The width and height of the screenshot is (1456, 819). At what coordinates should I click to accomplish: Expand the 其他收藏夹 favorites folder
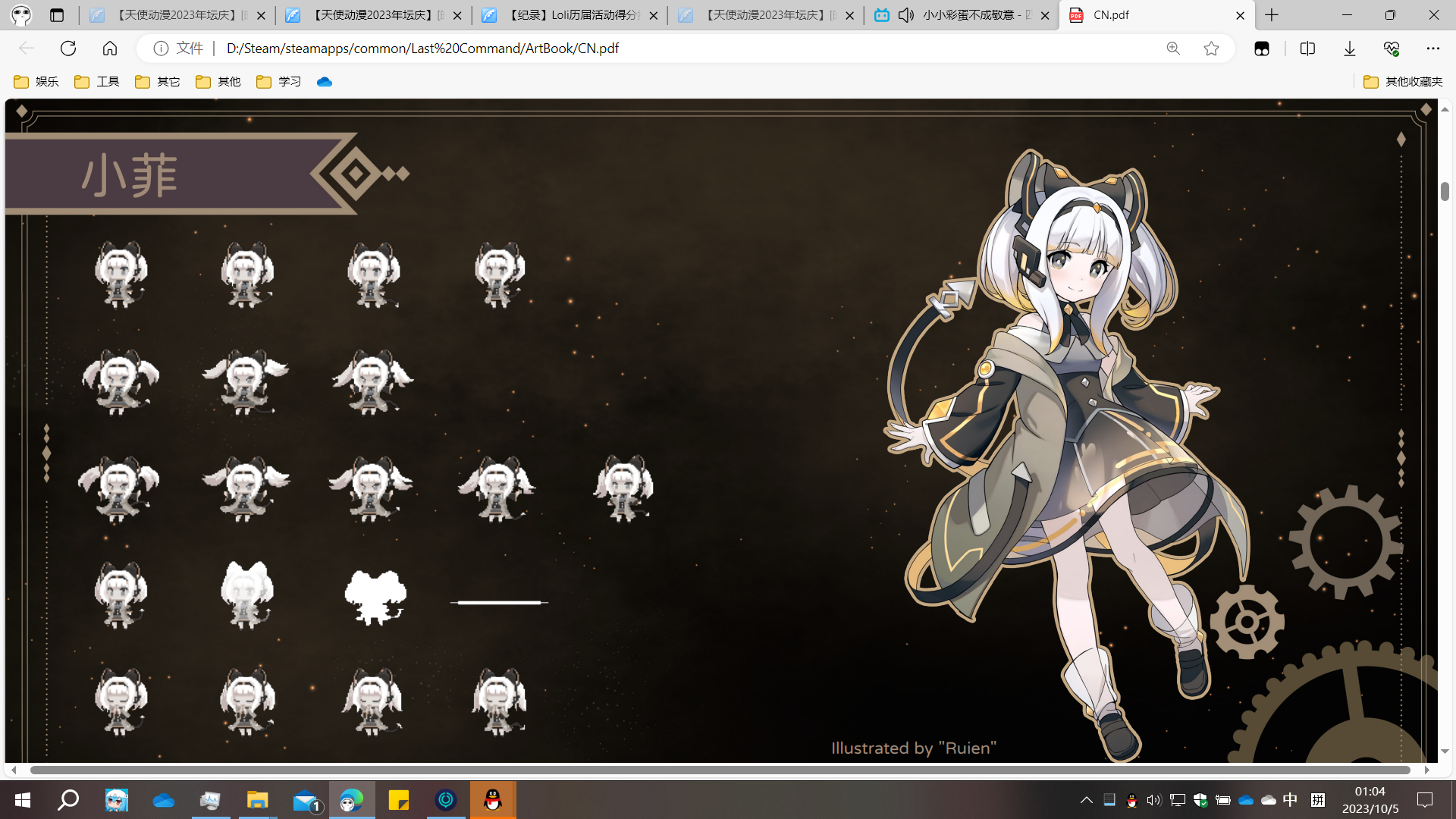(1402, 82)
